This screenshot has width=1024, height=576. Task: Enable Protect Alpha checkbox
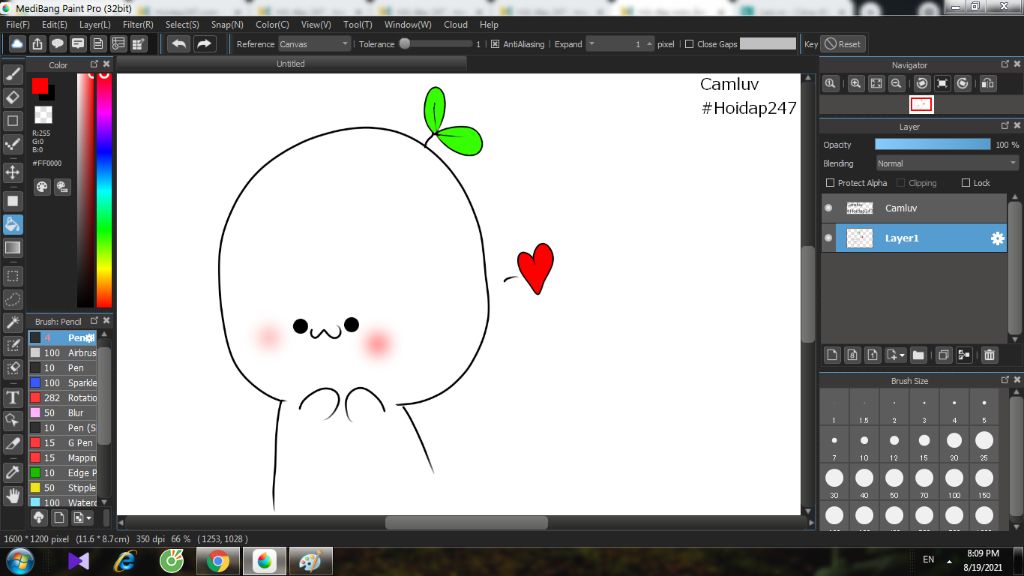point(830,183)
